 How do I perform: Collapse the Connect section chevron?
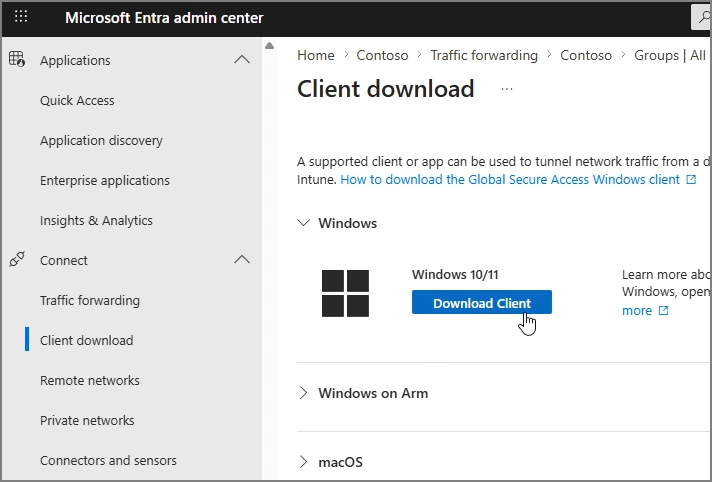242,259
